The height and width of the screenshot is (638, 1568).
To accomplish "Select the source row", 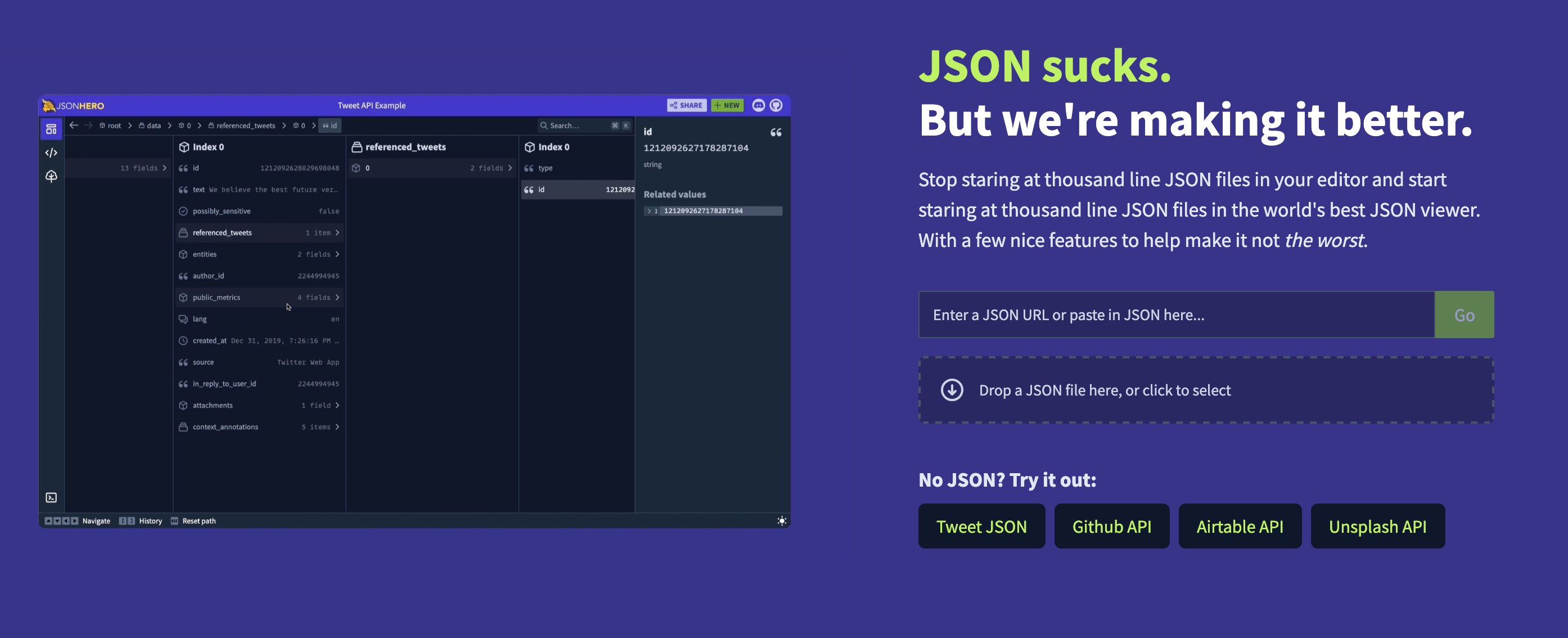I will (259, 362).
